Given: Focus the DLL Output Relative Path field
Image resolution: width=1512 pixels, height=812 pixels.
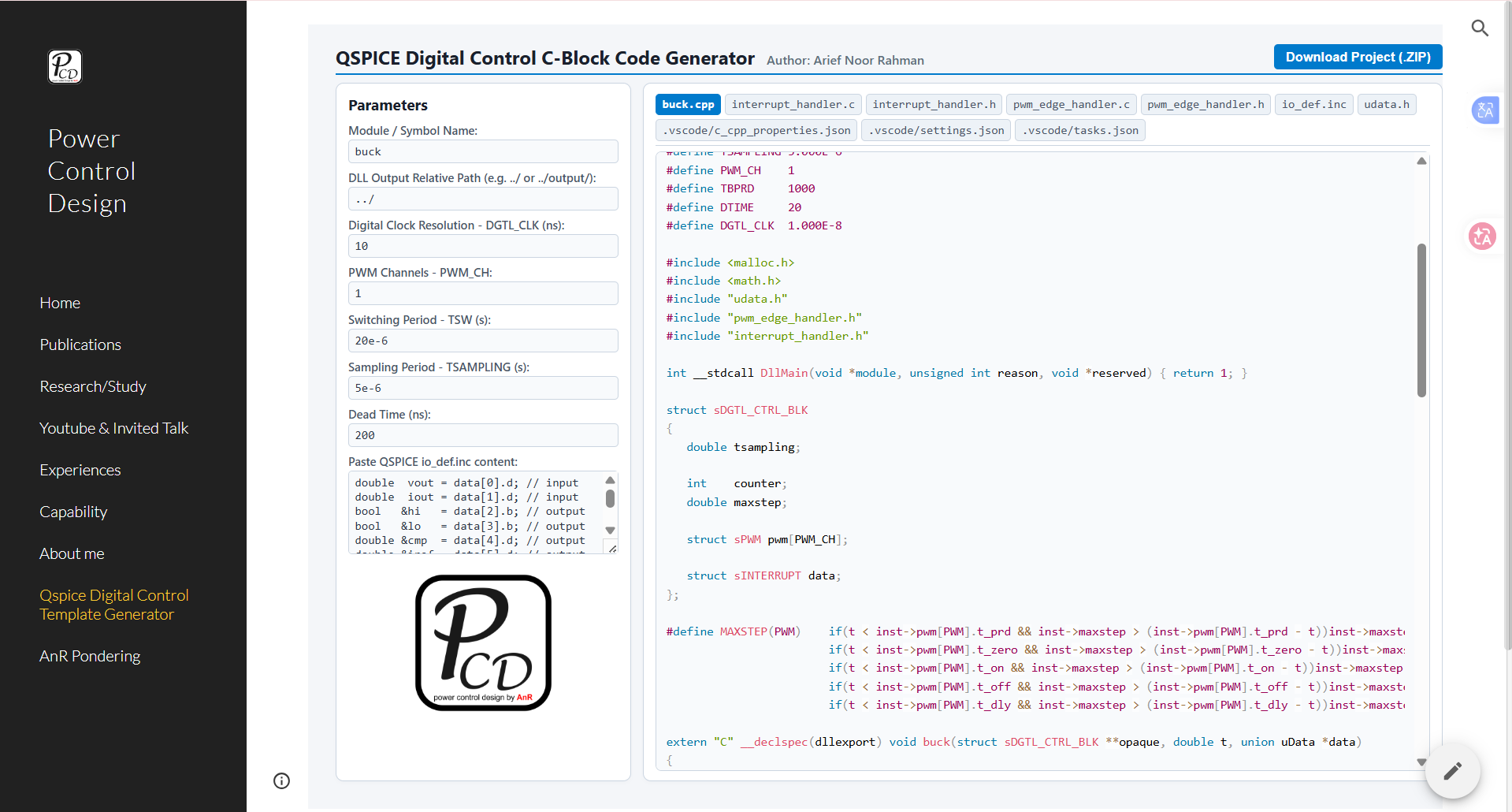Looking at the screenshot, I should [483, 199].
